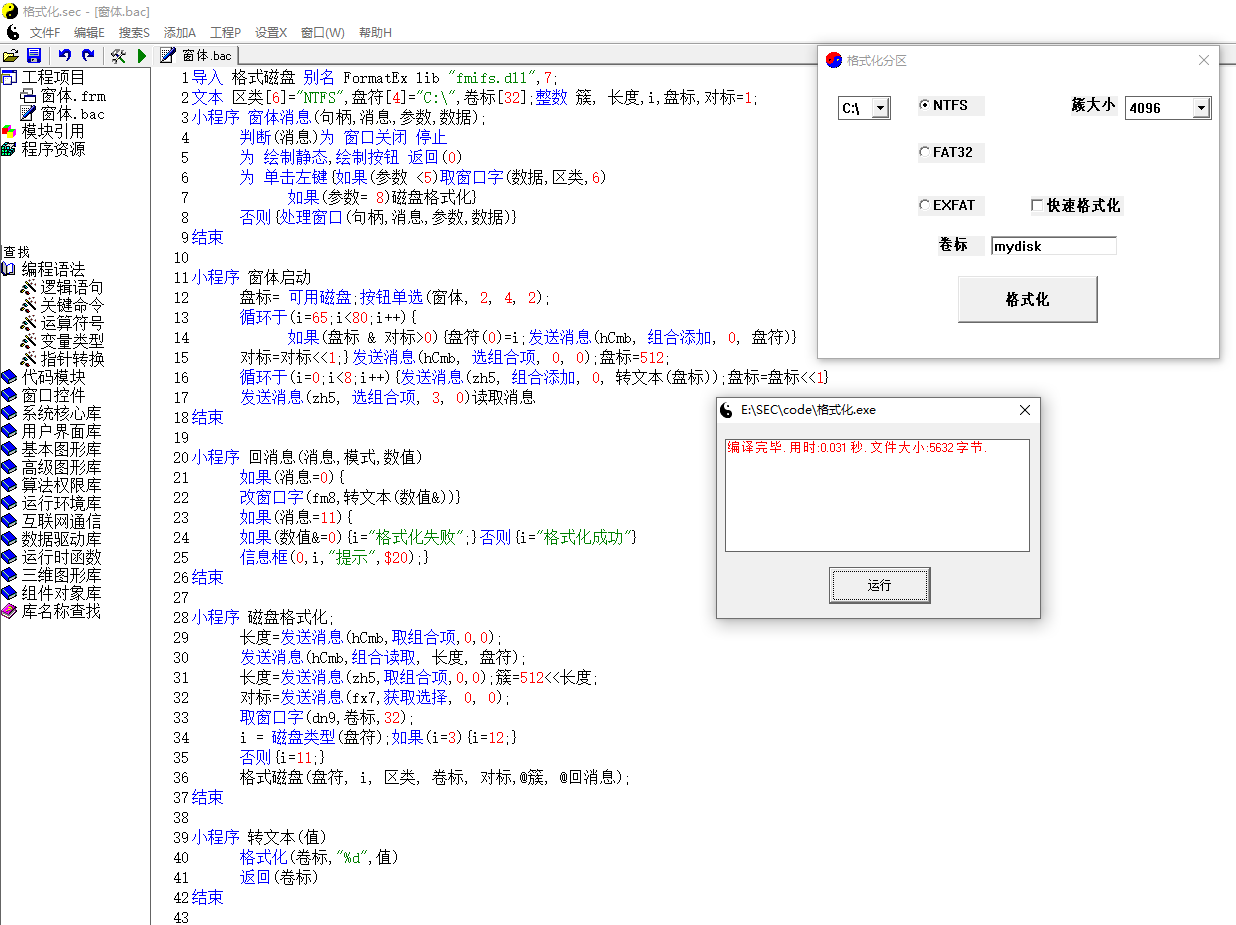Click the build tools hammer icon
The image size is (1236, 925).
(x=118, y=56)
